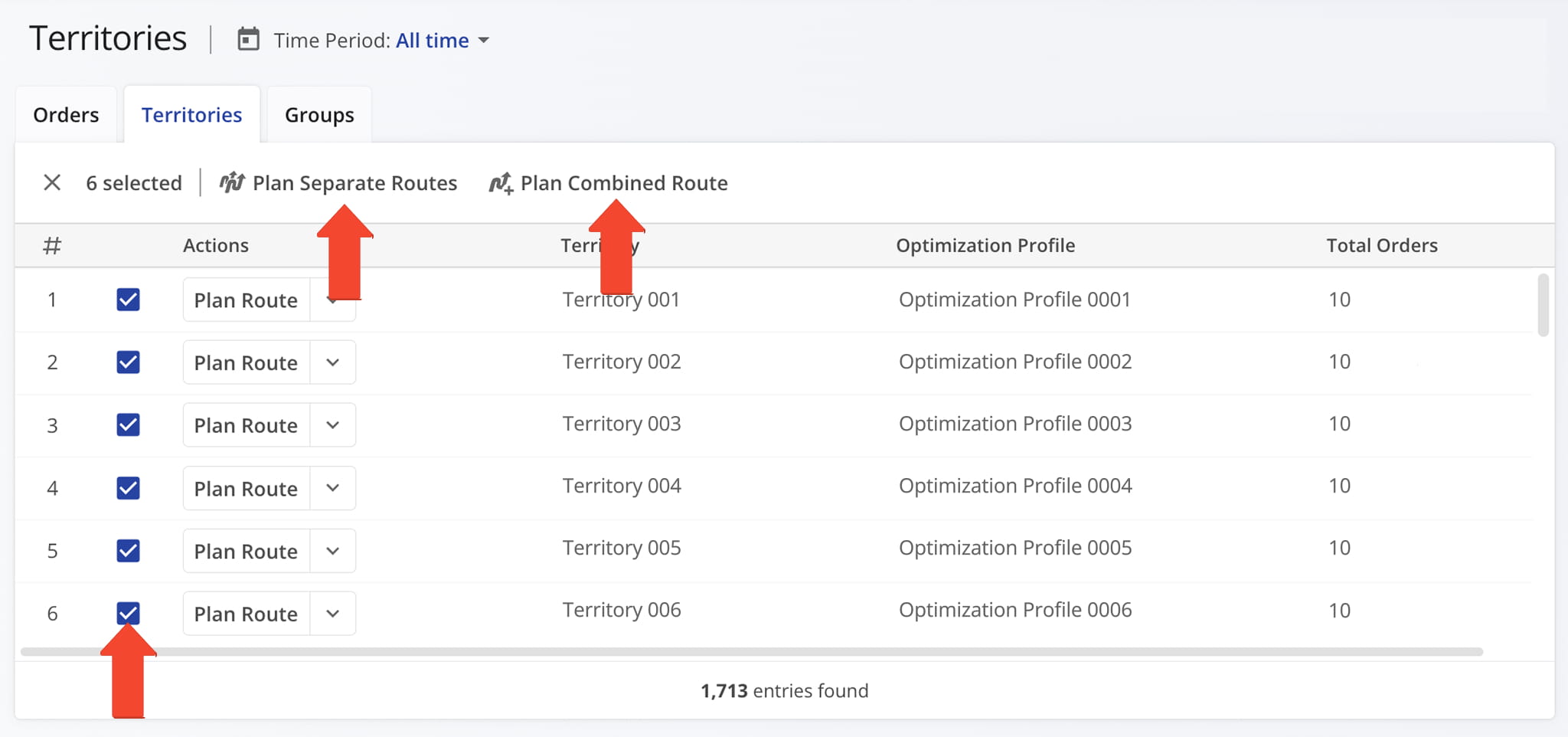Screen dimensions: 1568x737
Task: Switch to the Groups tab
Action: click(319, 115)
